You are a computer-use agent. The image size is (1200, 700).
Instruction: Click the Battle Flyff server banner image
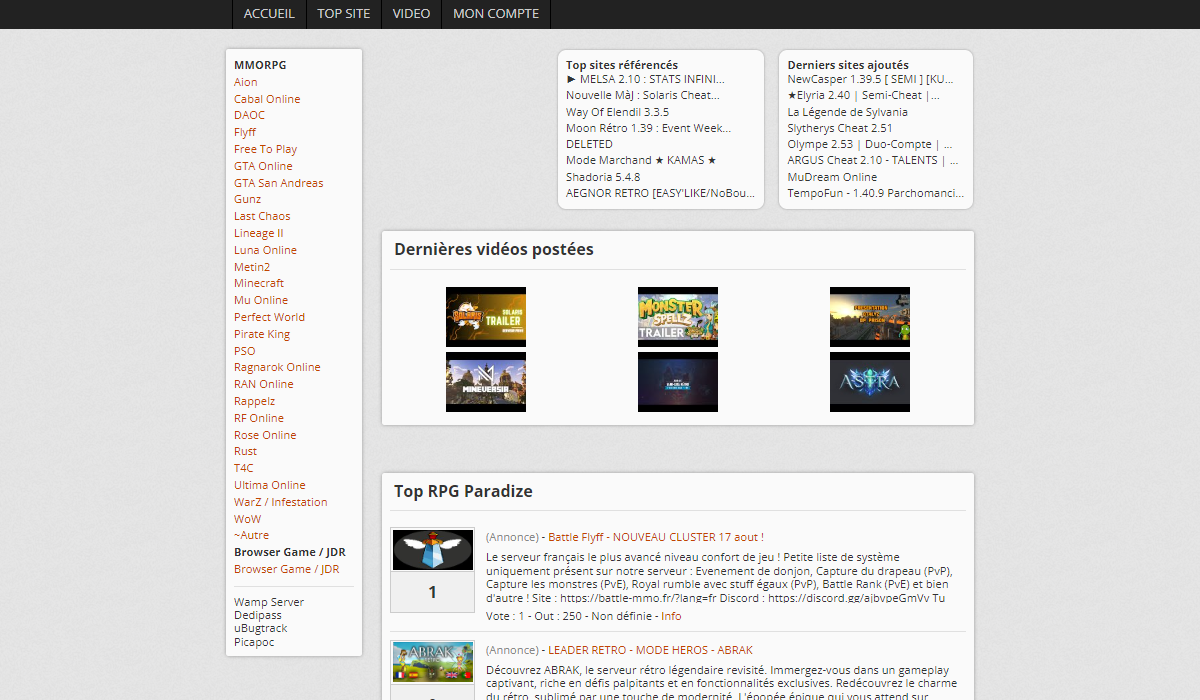click(432, 548)
